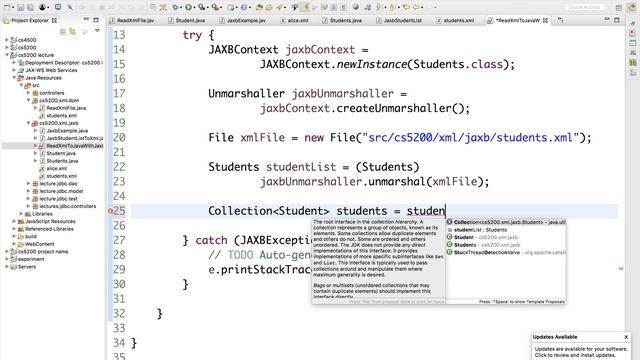Collapse the cs5200 lecture project
The height and width of the screenshot is (360, 640).
coord(7,55)
